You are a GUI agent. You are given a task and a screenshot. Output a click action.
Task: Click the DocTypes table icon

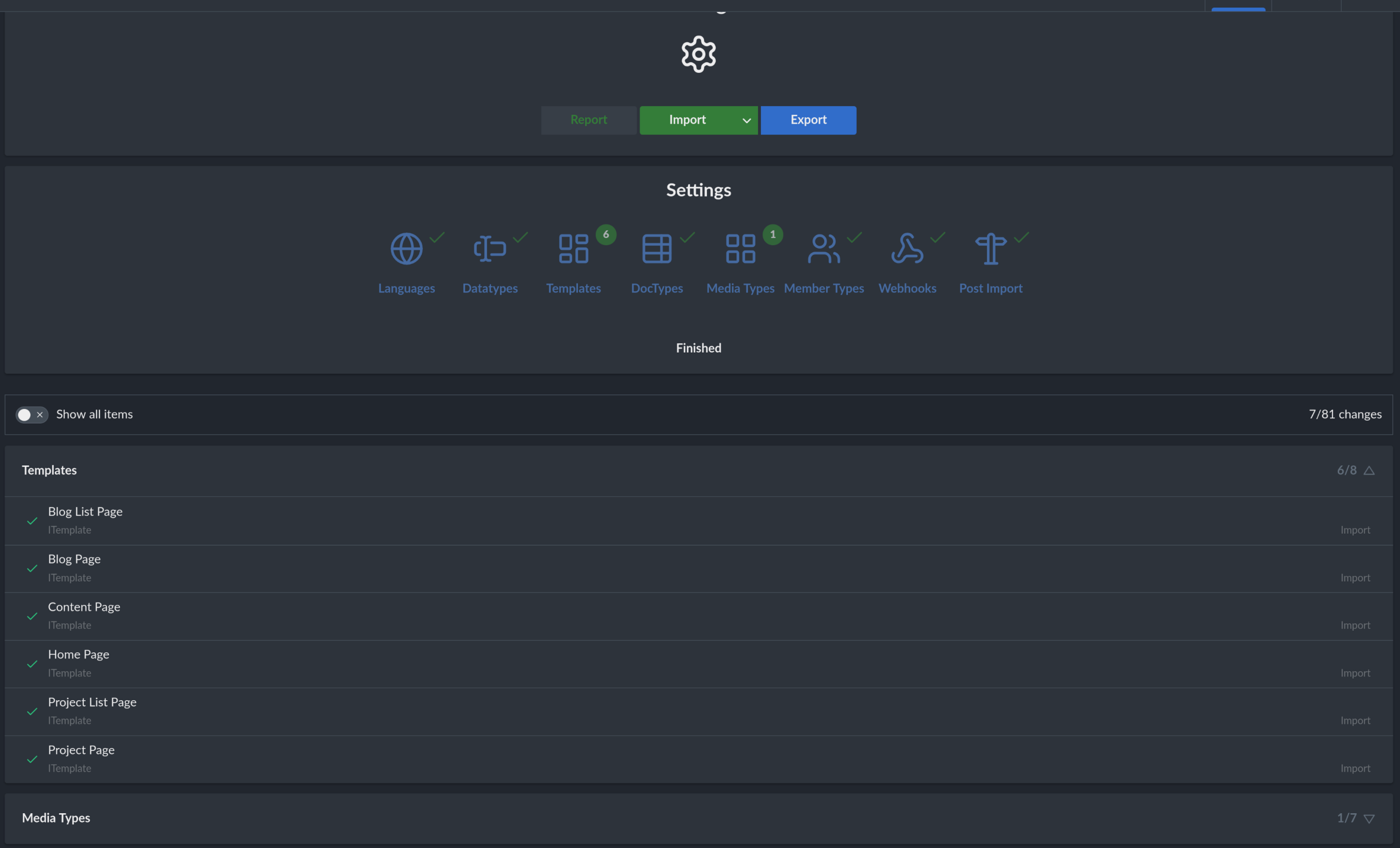coord(657,249)
